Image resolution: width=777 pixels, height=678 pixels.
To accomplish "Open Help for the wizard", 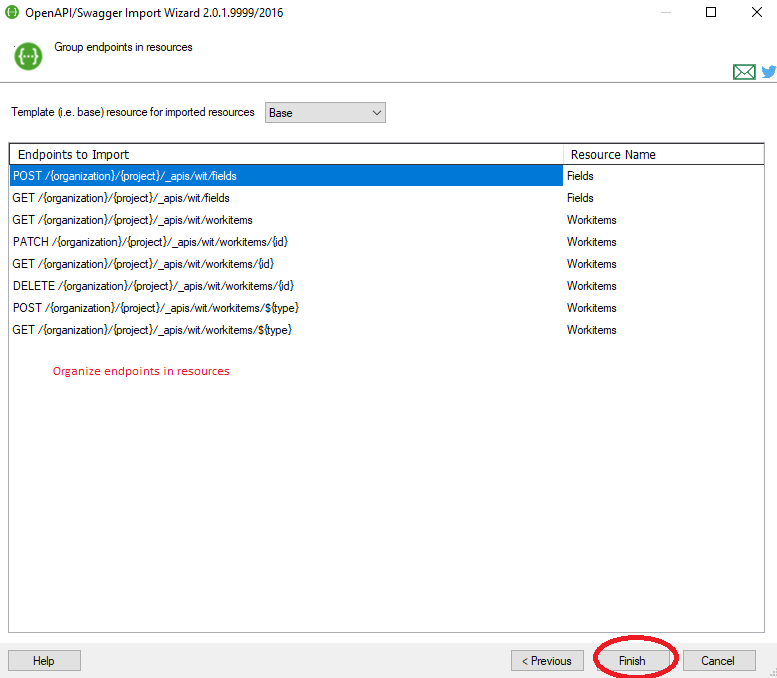I will pyautogui.click(x=44, y=661).
